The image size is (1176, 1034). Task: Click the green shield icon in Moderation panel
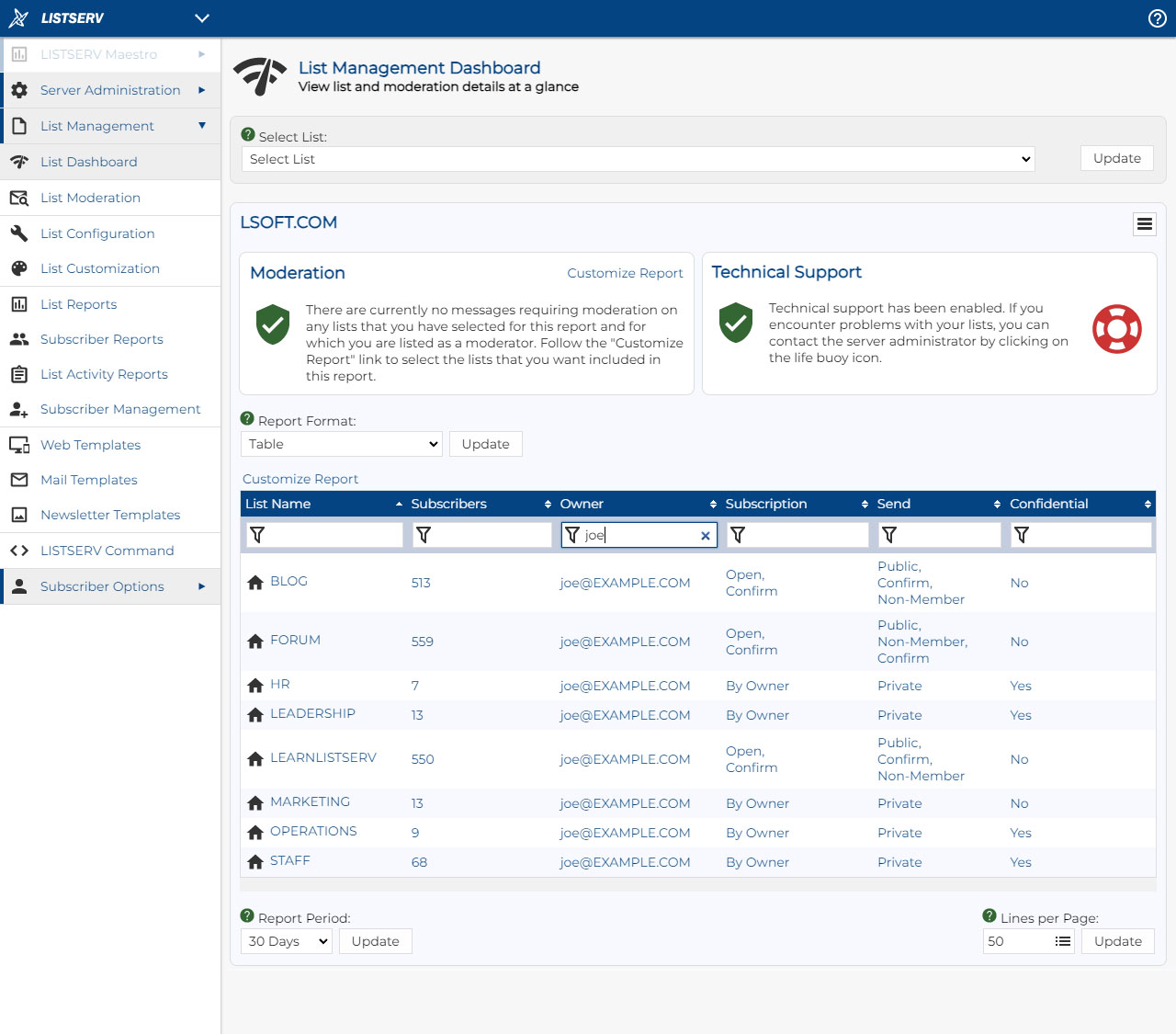point(273,324)
